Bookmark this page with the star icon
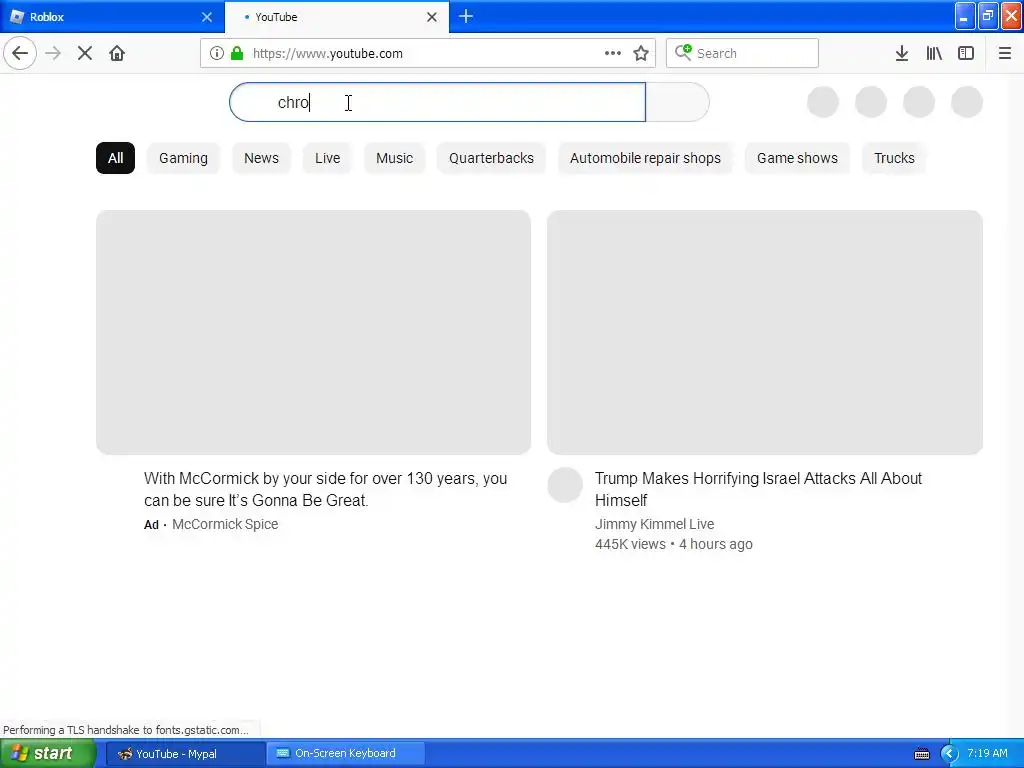The height and width of the screenshot is (768, 1024). click(641, 53)
